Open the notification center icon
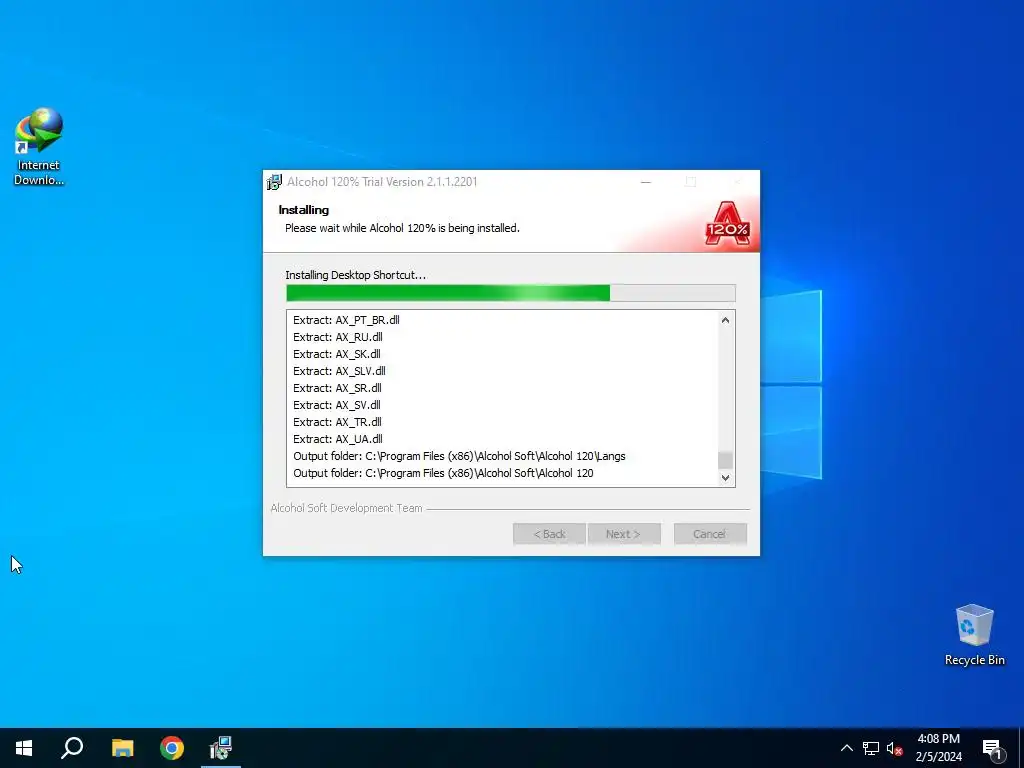This screenshot has width=1024, height=768. pyautogui.click(x=992, y=749)
